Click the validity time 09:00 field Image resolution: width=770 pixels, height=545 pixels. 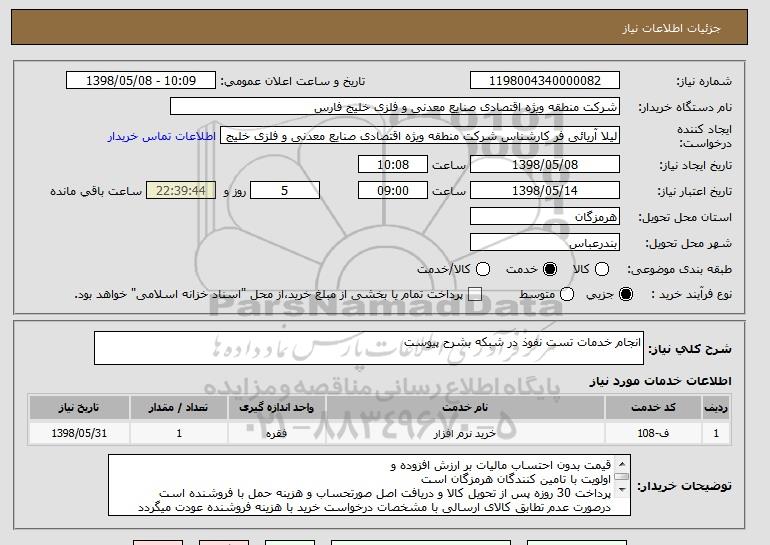pos(393,191)
